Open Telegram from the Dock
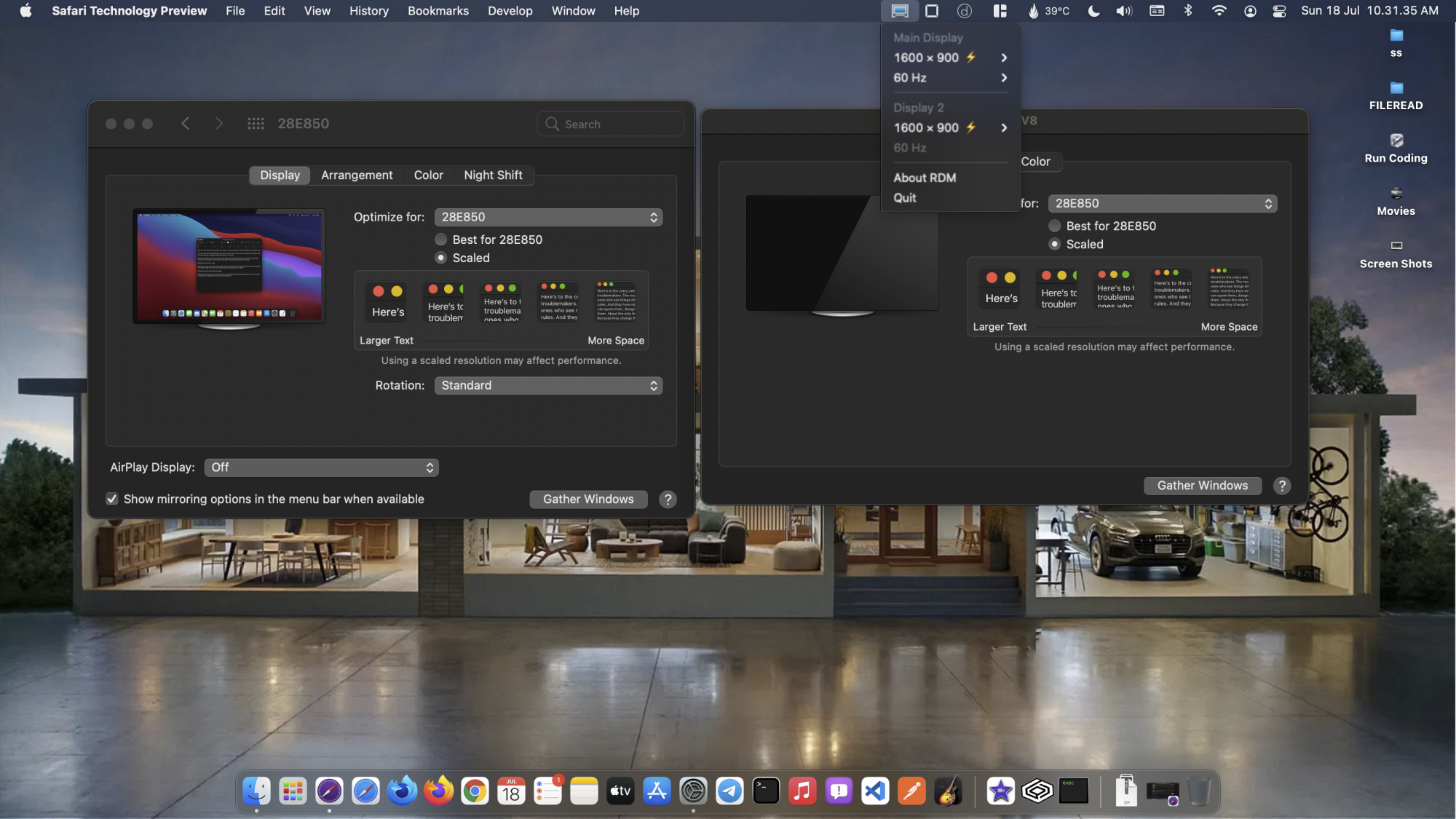This screenshot has height=819, width=1456. 729,791
